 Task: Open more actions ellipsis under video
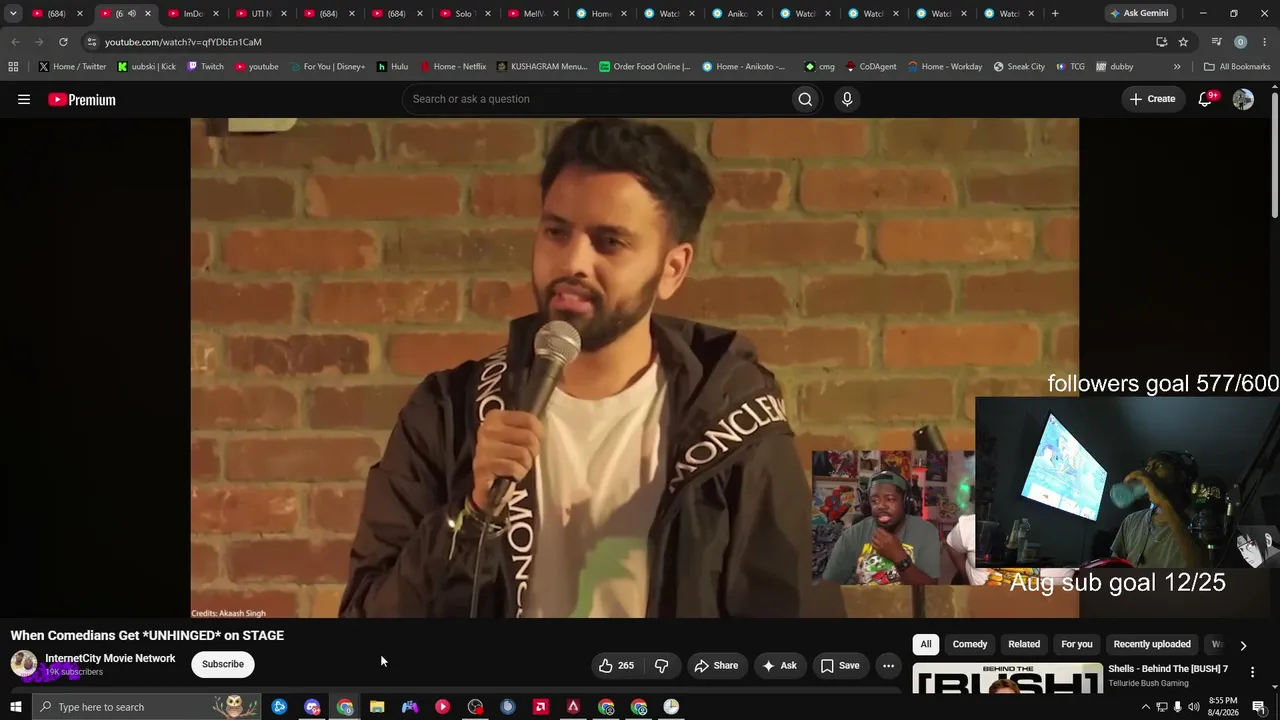(x=888, y=666)
